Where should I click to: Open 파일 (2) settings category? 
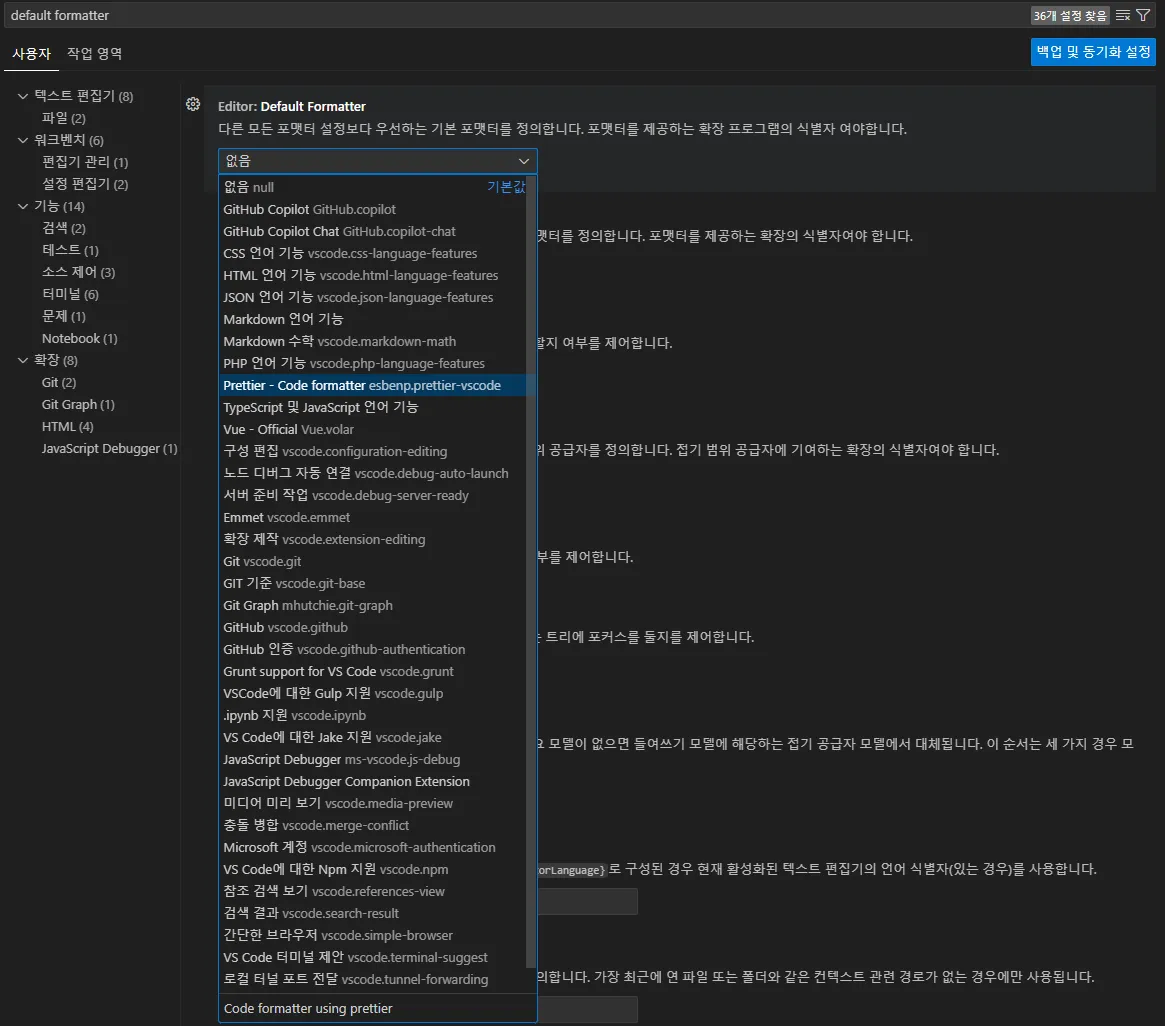point(64,117)
